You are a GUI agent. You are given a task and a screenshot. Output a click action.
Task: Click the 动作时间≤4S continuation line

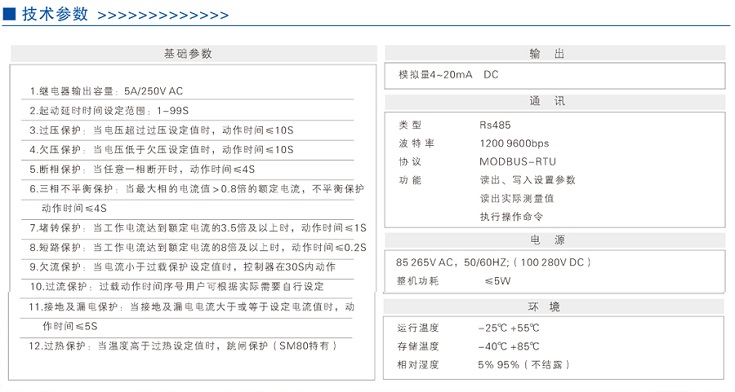click(x=74, y=208)
